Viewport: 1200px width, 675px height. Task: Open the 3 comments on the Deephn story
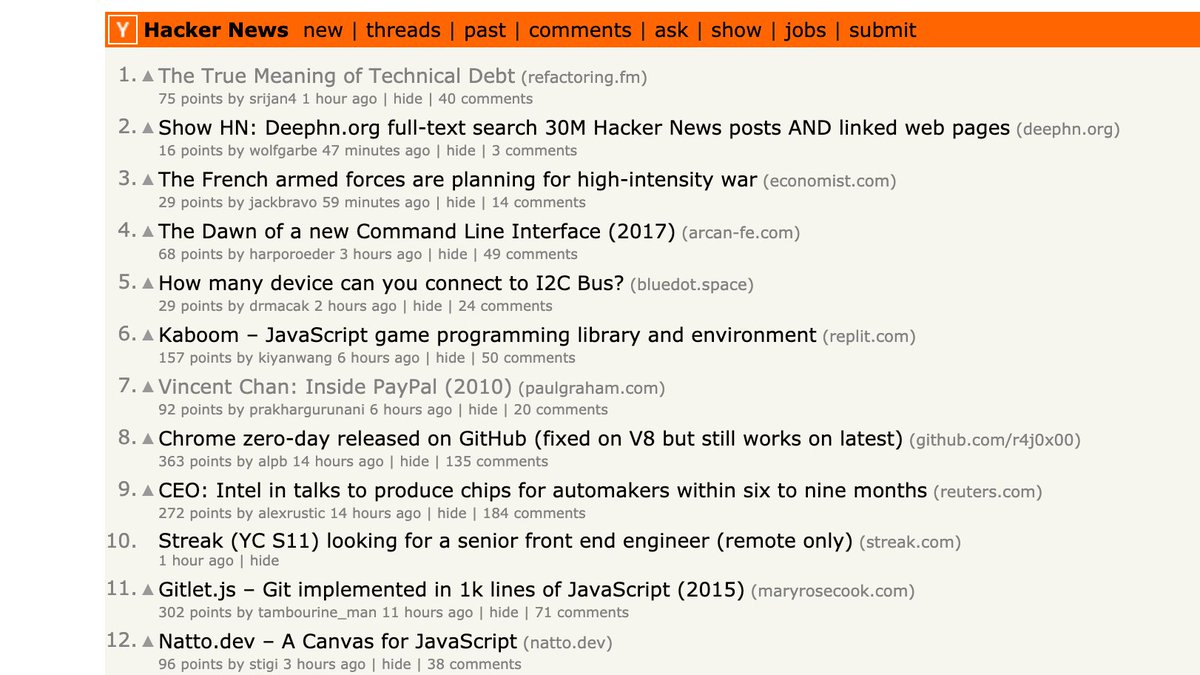[x=535, y=151]
